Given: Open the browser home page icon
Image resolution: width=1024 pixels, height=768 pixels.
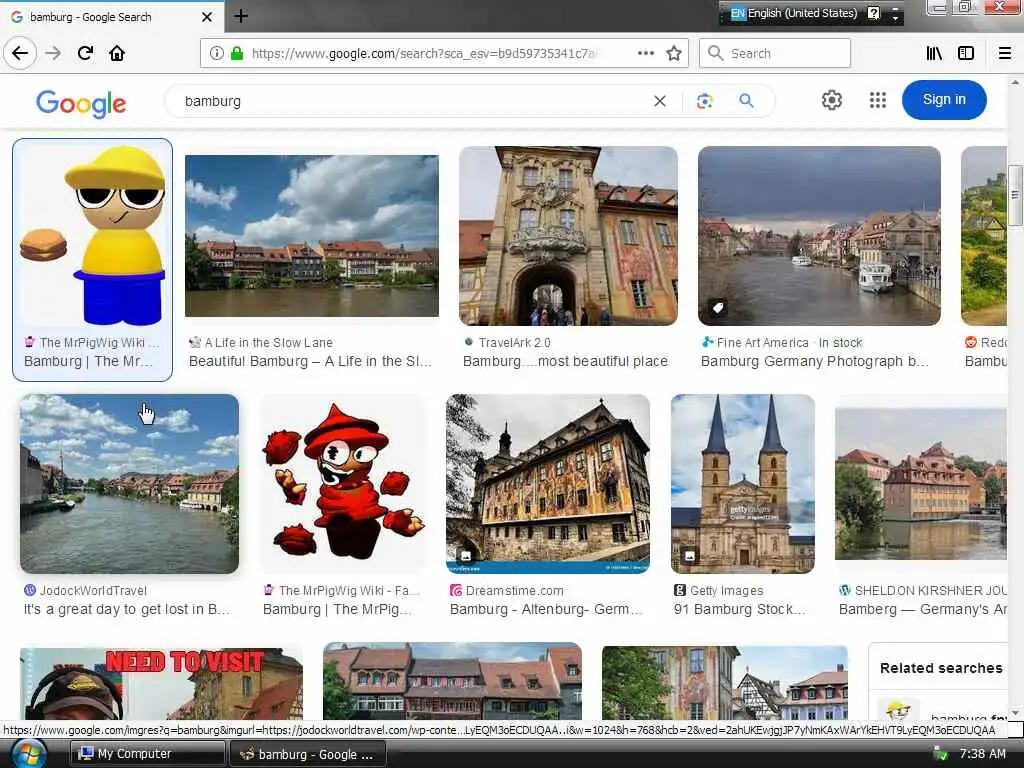Looking at the screenshot, I should pos(117,53).
